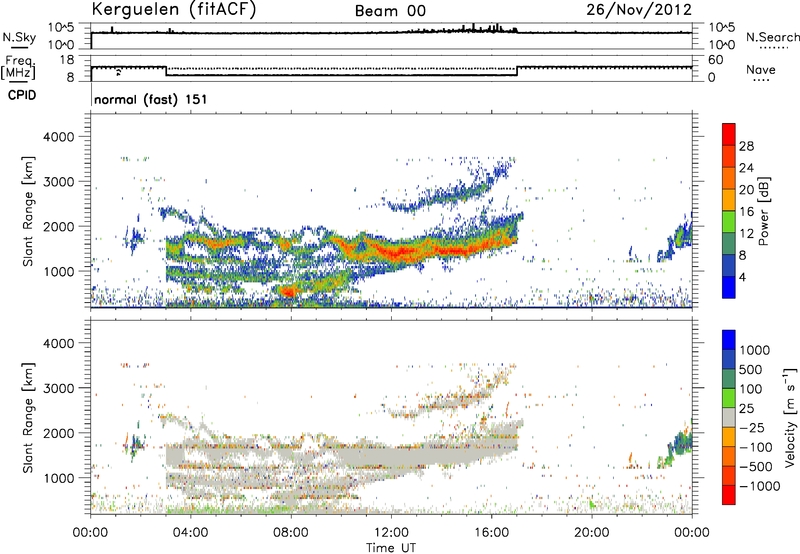Click the "Velocity [m s⁻¹]" colorbar title
Viewport: 800px width, 554px height.
(790, 417)
